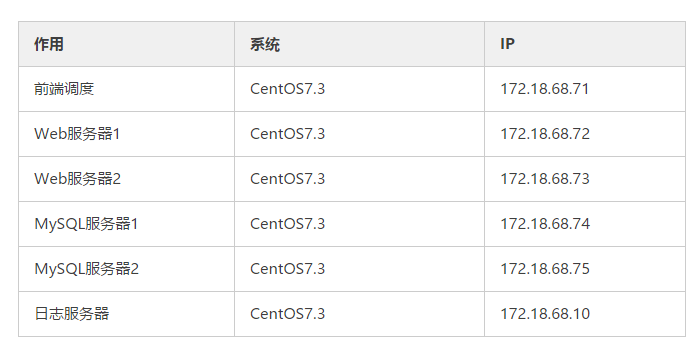This screenshot has width=695, height=362.
Task: Click IP address 172.18.68.75
Action: pyautogui.click(x=545, y=269)
